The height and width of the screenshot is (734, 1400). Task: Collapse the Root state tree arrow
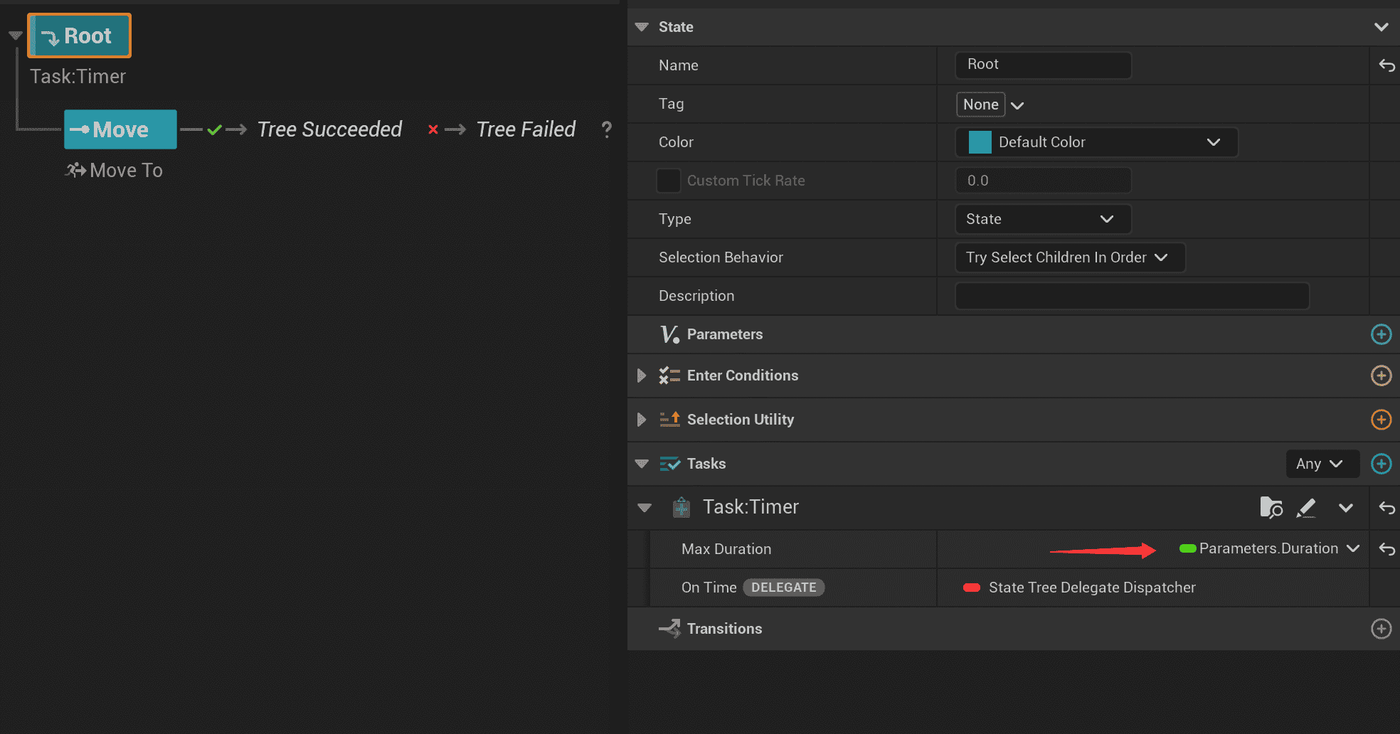[15, 36]
